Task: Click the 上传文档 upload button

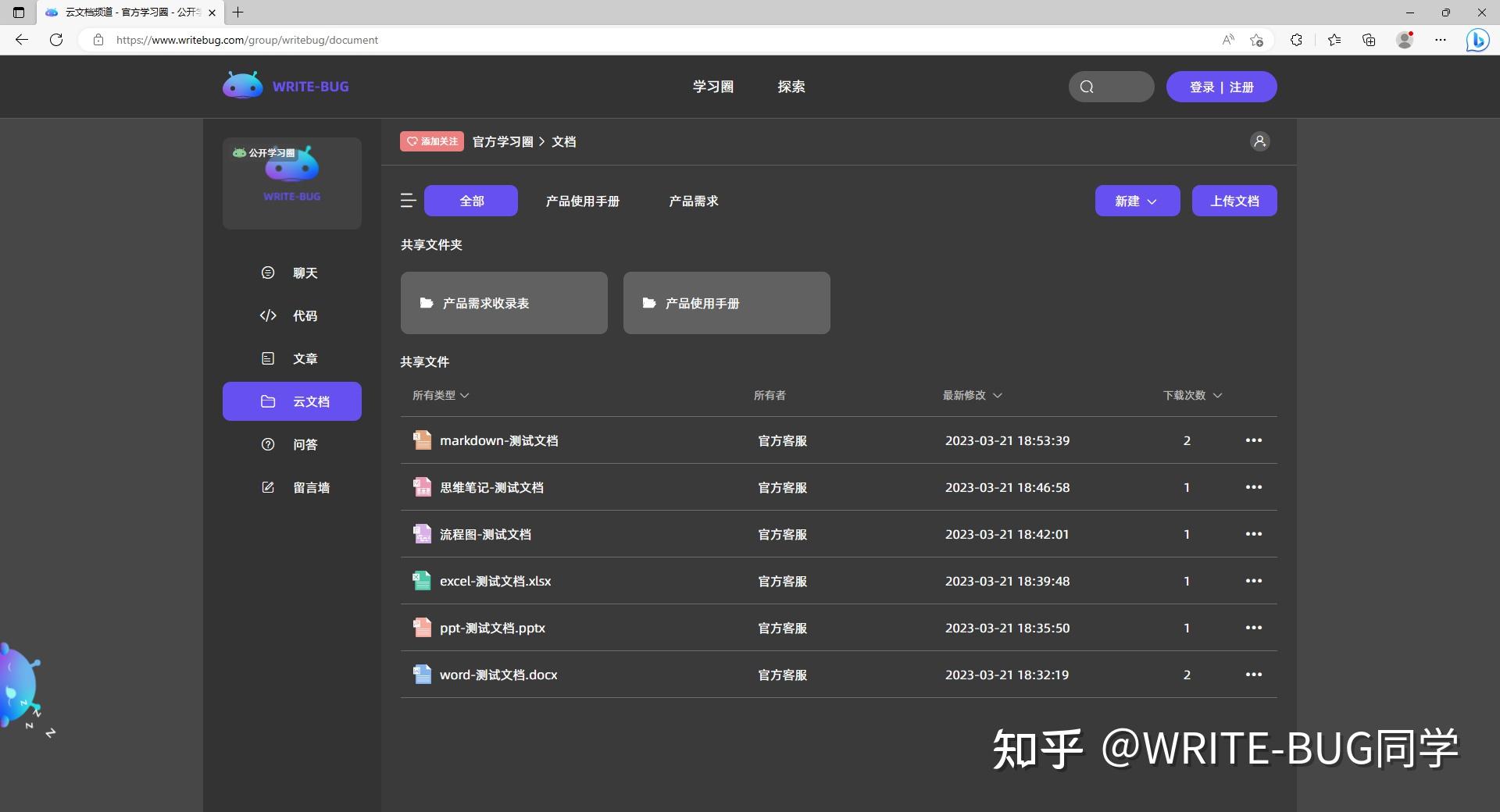Action: (1234, 201)
